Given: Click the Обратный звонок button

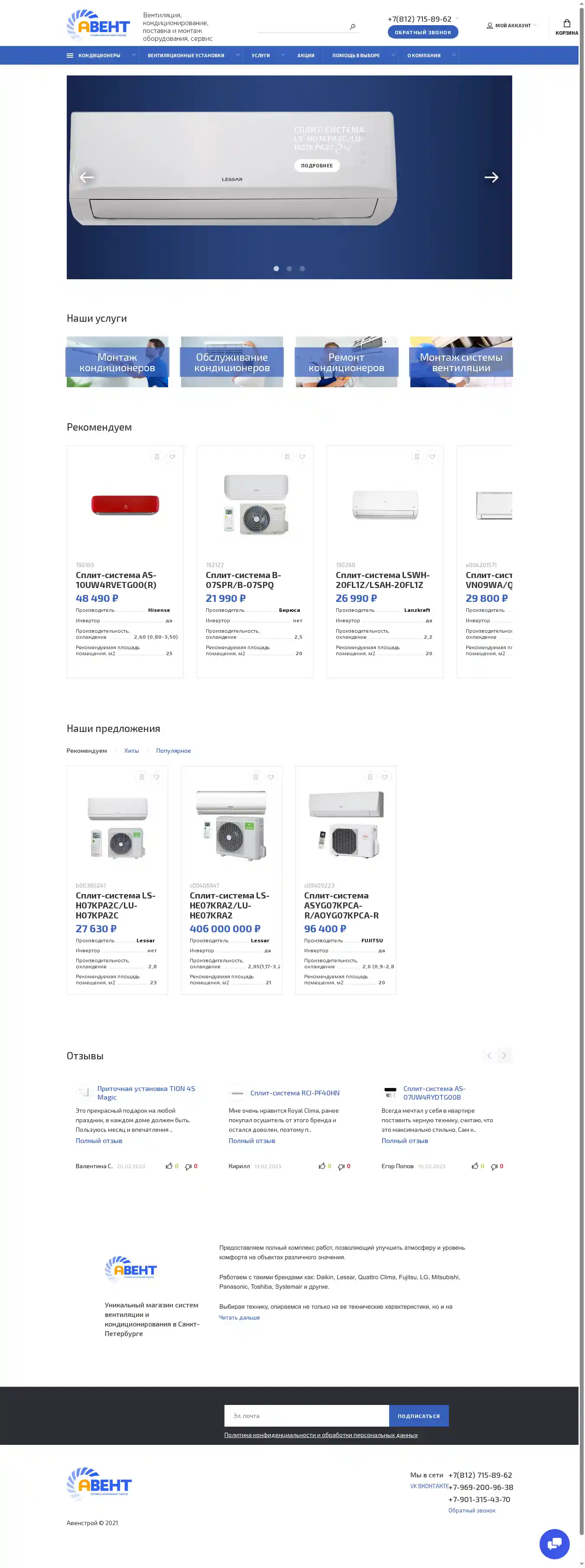Looking at the screenshot, I should 422,32.
